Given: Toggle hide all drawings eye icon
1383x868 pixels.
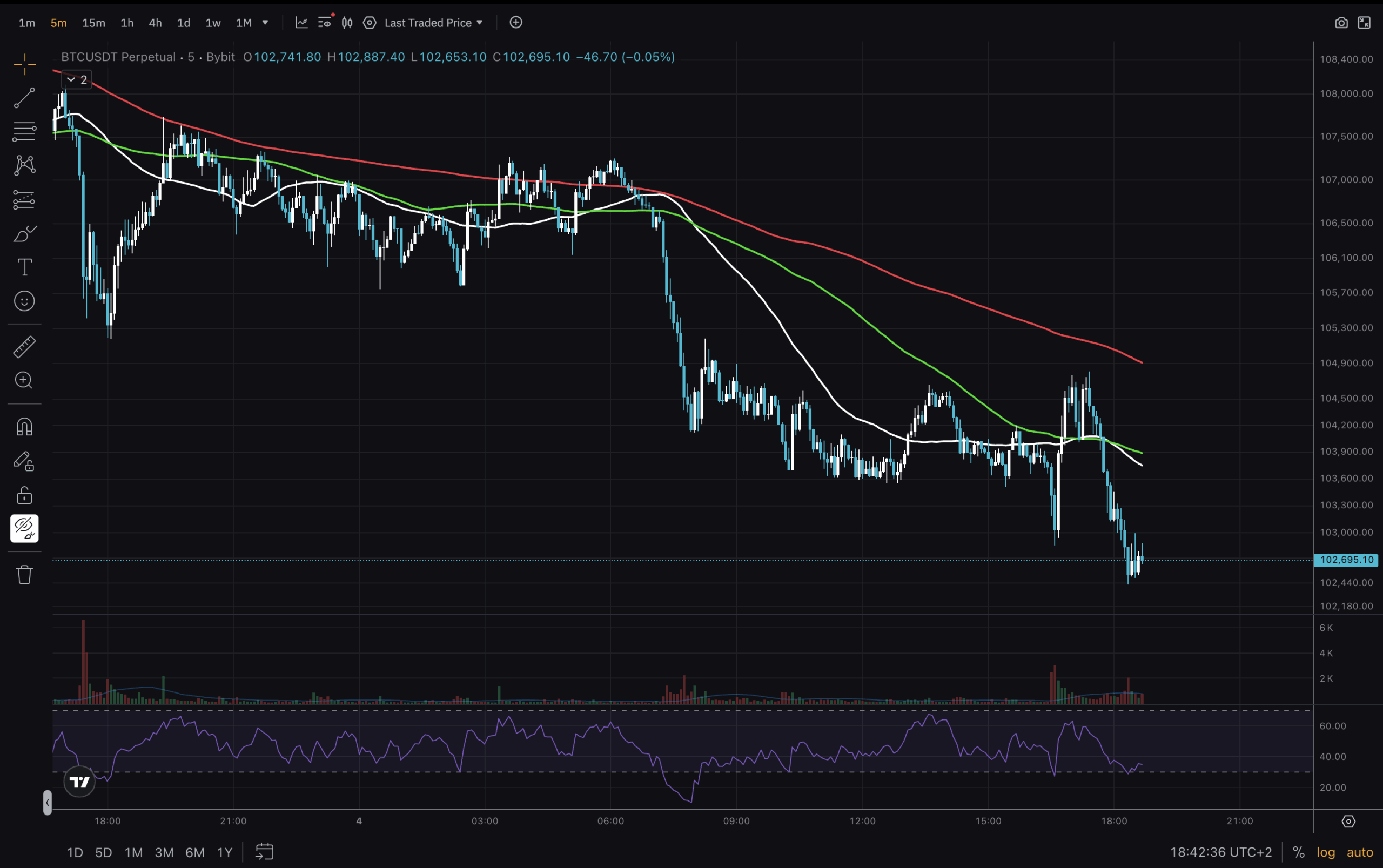Looking at the screenshot, I should [x=24, y=528].
